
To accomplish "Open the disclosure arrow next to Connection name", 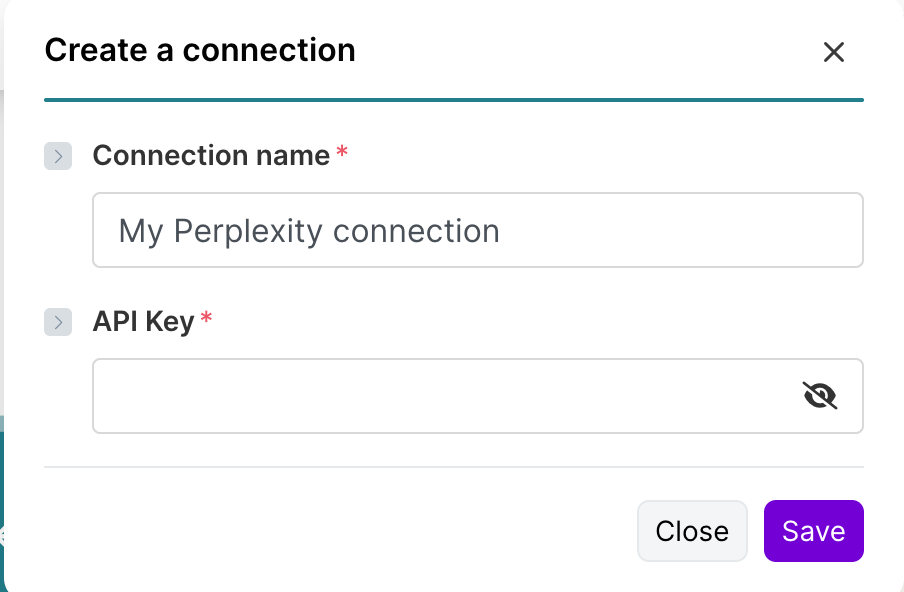I will pyautogui.click(x=58, y=156).
